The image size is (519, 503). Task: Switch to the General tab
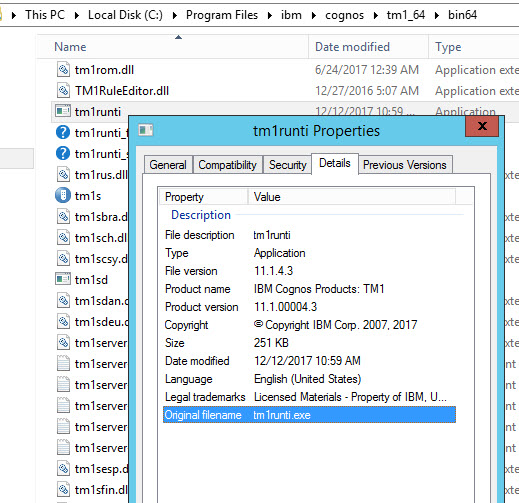168,165
